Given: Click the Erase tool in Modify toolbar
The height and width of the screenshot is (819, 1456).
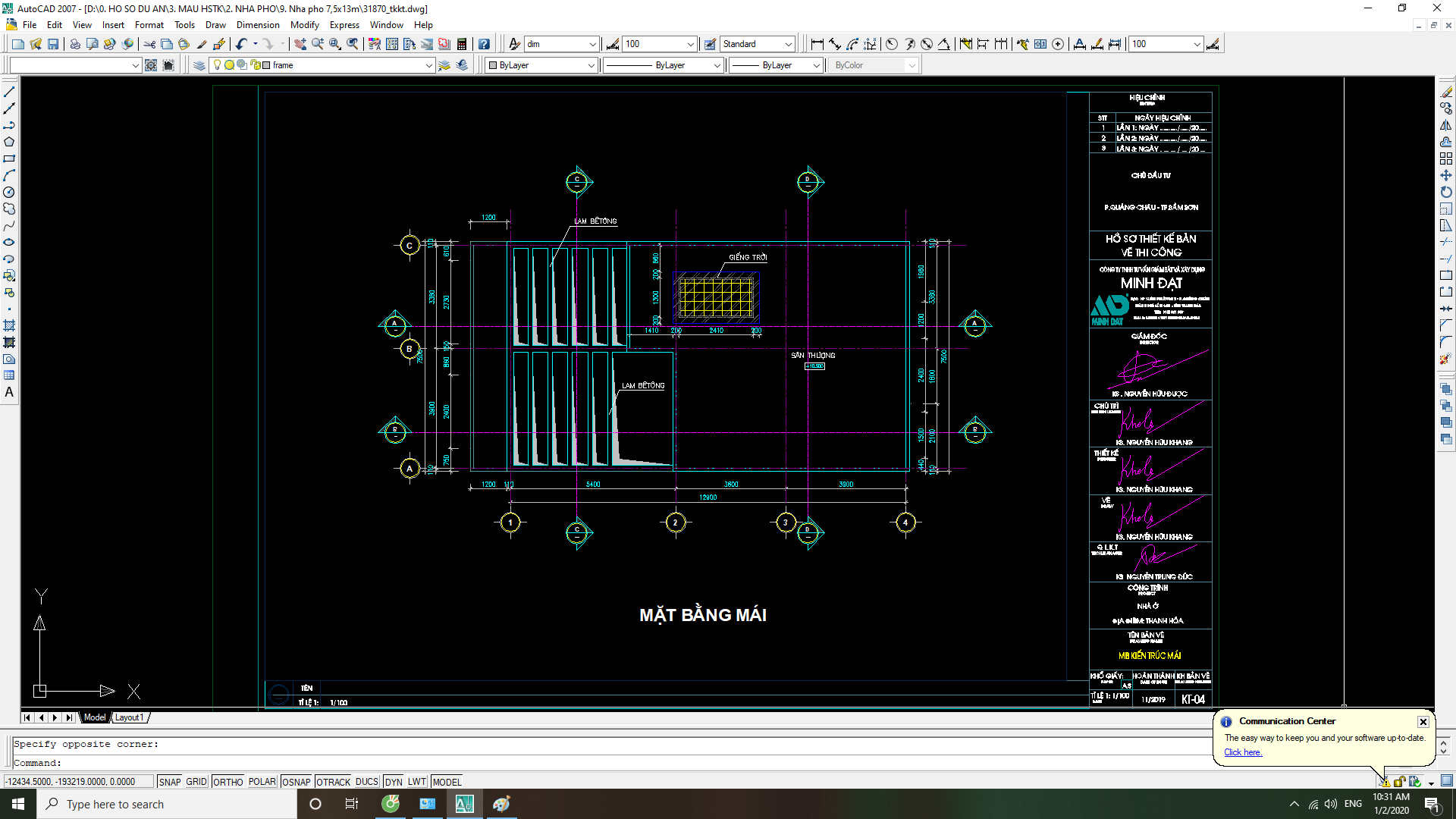Looking at the screenshot, I should point(1446,92).
